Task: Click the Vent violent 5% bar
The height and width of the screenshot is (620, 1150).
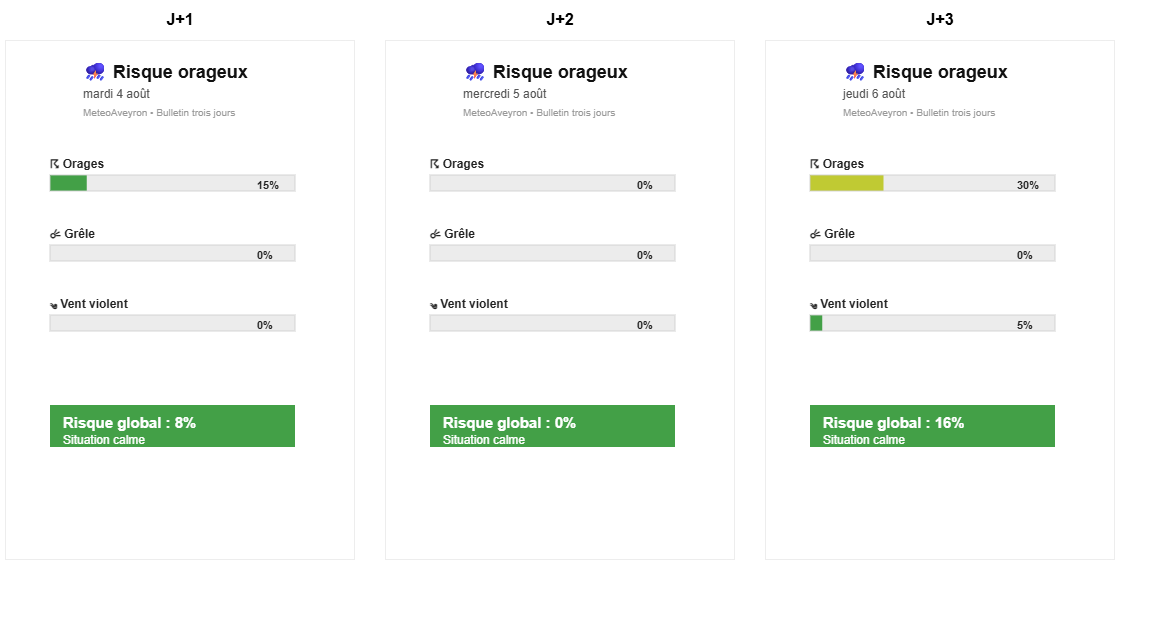Action: [932, 324]
